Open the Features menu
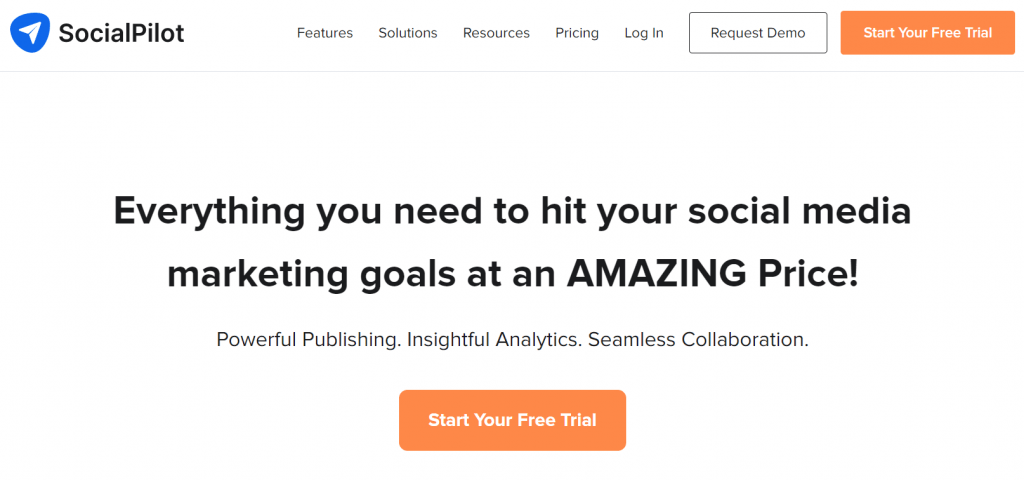This screenshot has height=480, width=1024. point(325,33)
